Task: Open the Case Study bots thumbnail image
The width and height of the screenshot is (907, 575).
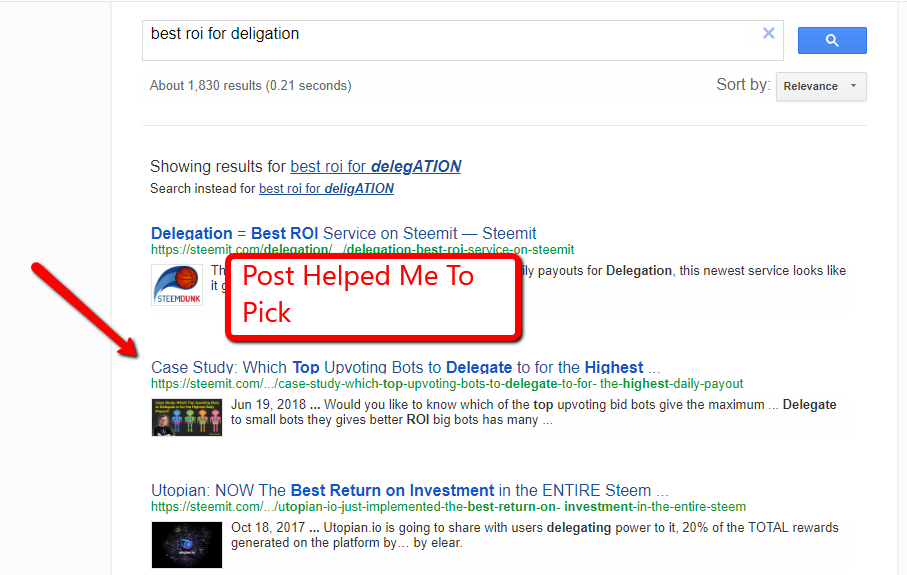Action: click(187, 417)
